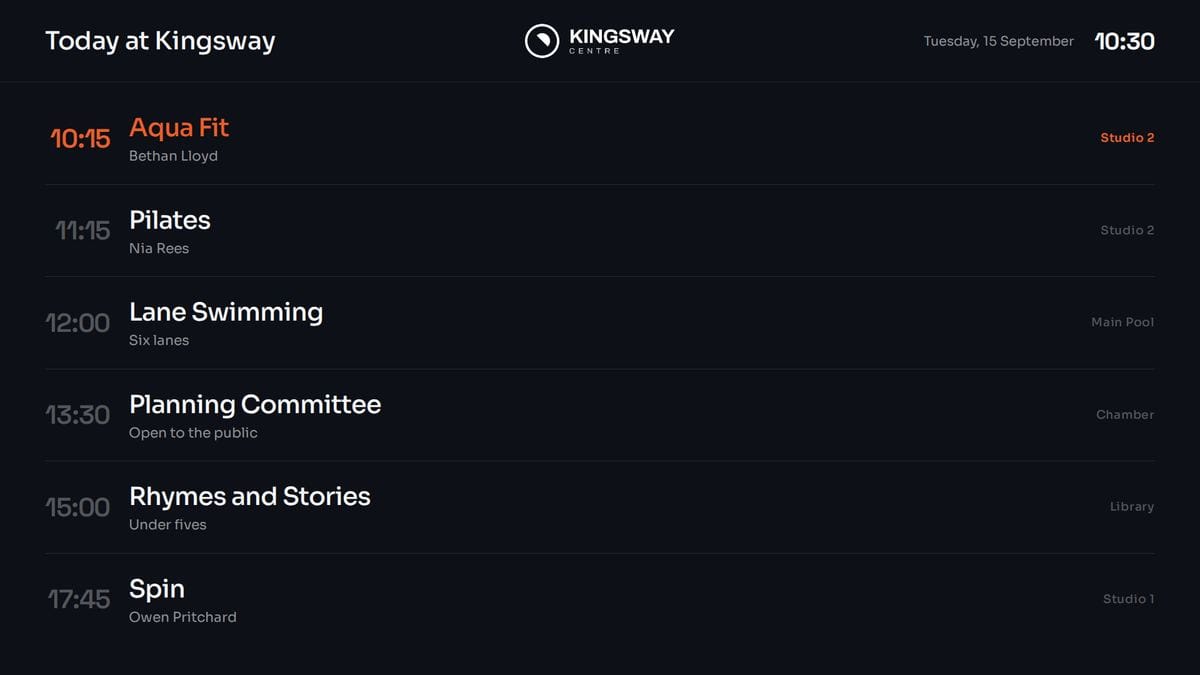Click the 11:15 Pilates time

tap(82, 231)
